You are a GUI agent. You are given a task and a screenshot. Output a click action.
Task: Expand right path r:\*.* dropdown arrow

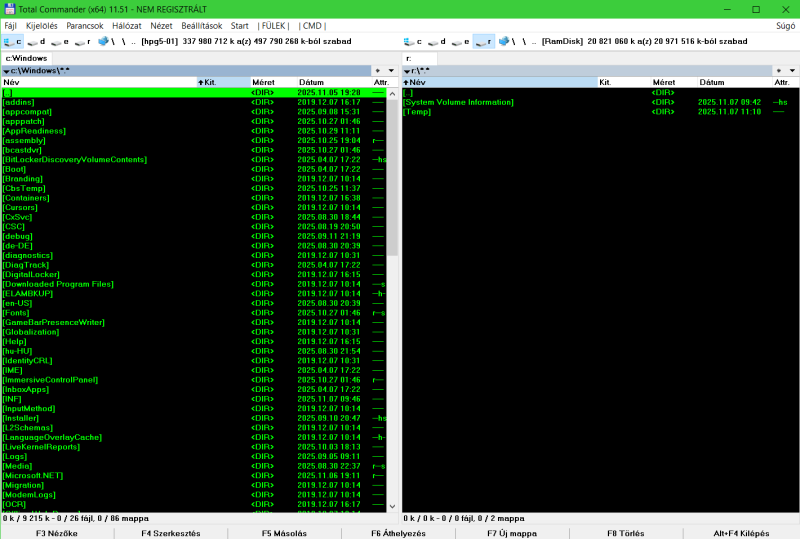407,71
